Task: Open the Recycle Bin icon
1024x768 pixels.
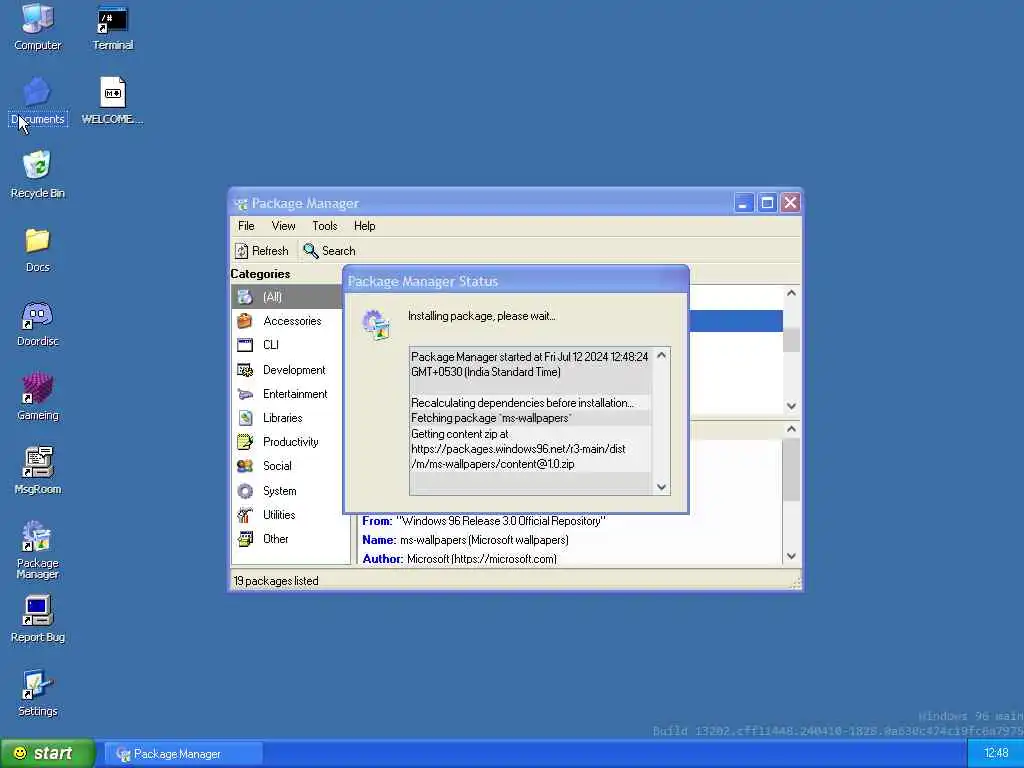Action: point(37,175)
